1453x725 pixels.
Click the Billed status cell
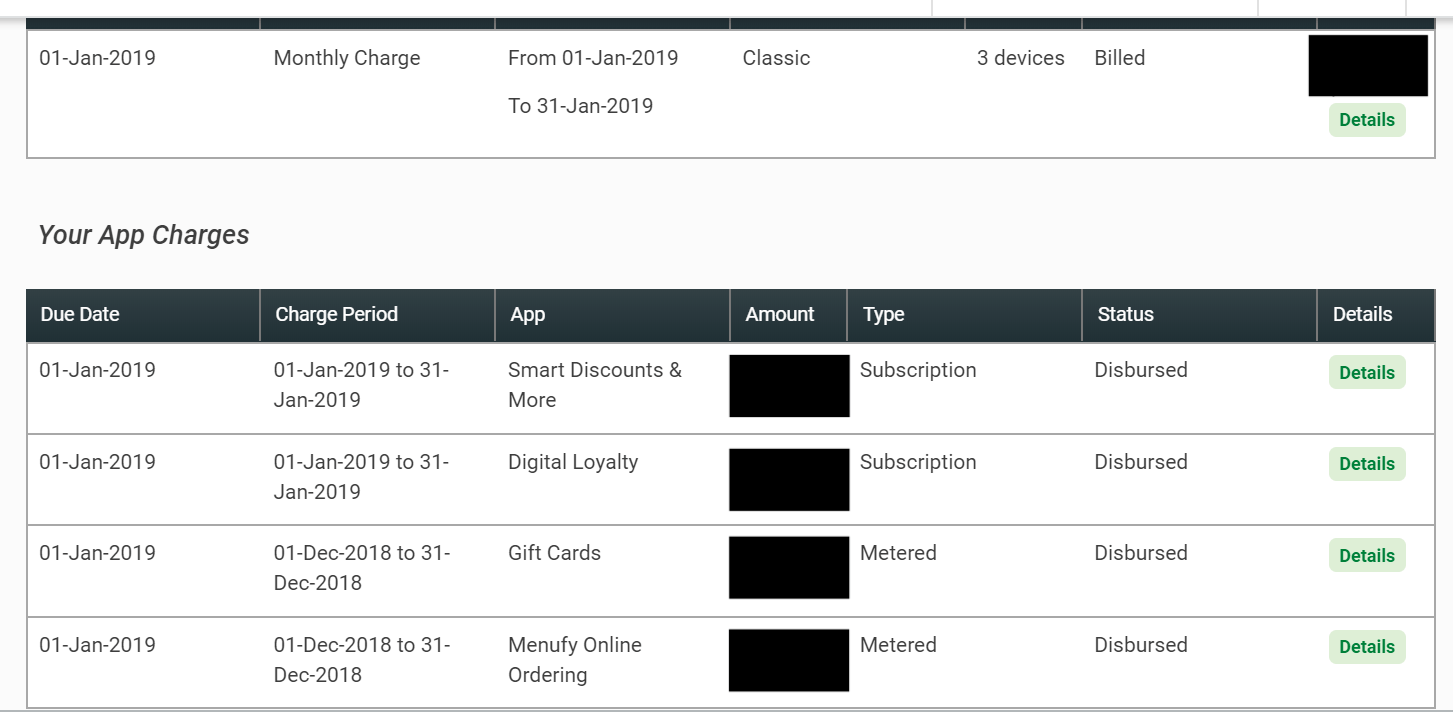1119,58
